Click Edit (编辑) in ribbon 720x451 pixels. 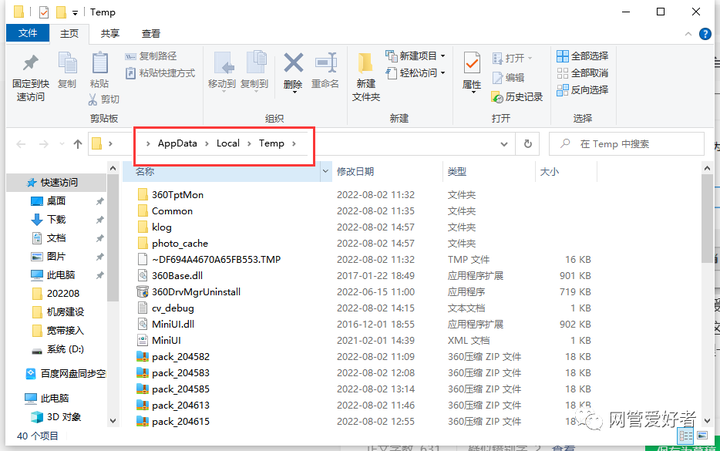coord(508,78)
